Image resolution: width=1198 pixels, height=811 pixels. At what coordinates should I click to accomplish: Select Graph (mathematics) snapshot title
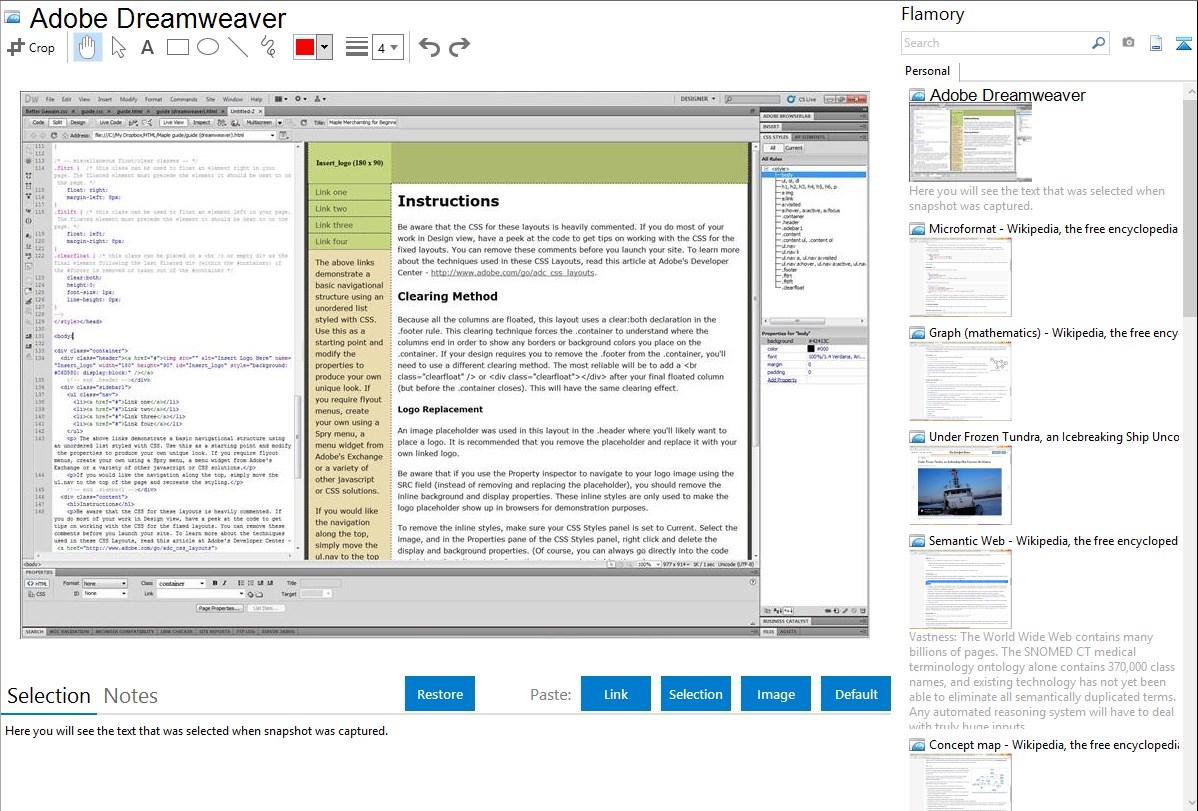click(x=1054, y=333)
